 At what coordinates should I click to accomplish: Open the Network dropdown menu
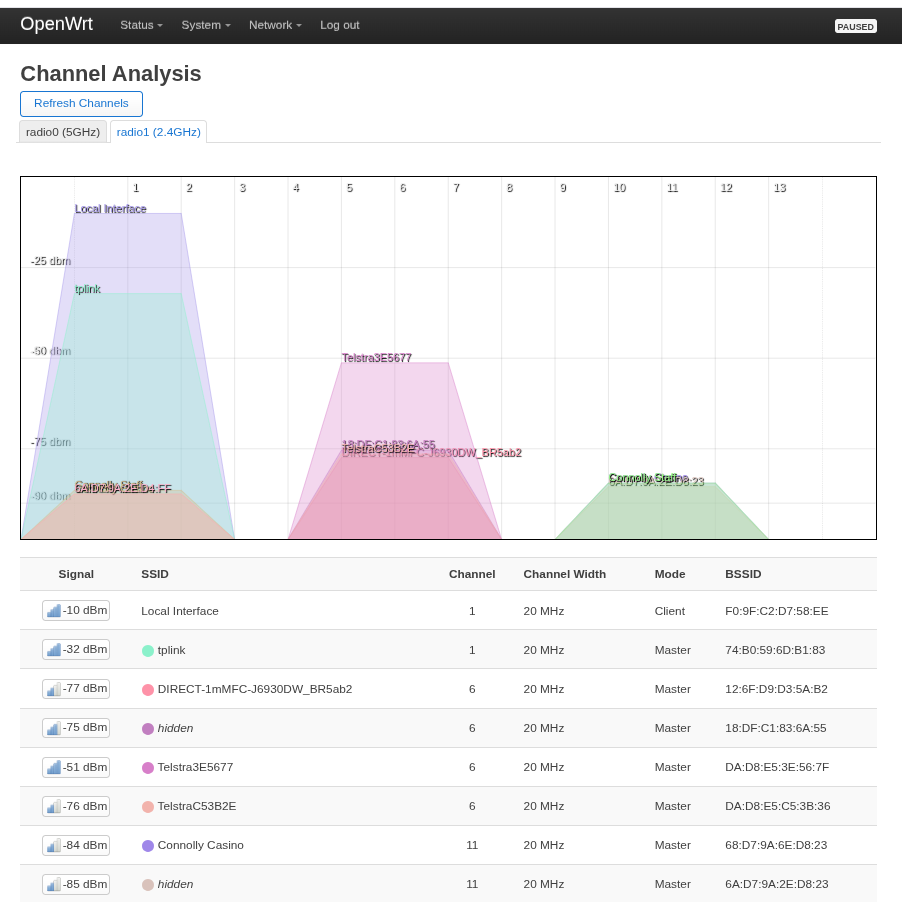(275, 25)
